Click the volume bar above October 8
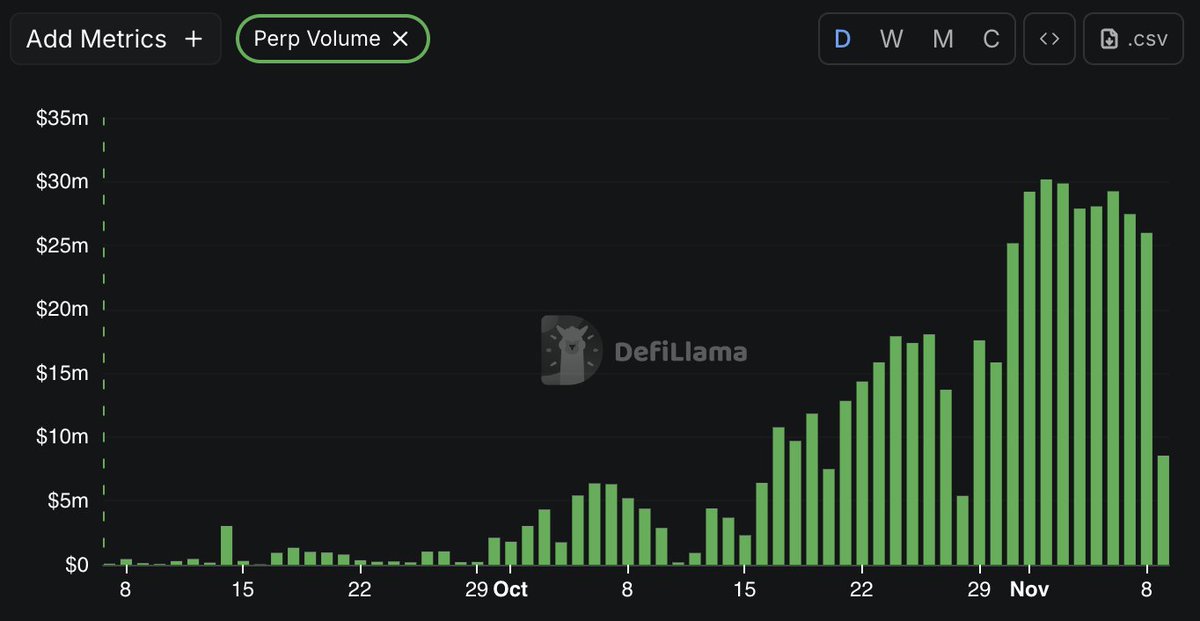The image size is (1200, 621). tap(626, 530)
